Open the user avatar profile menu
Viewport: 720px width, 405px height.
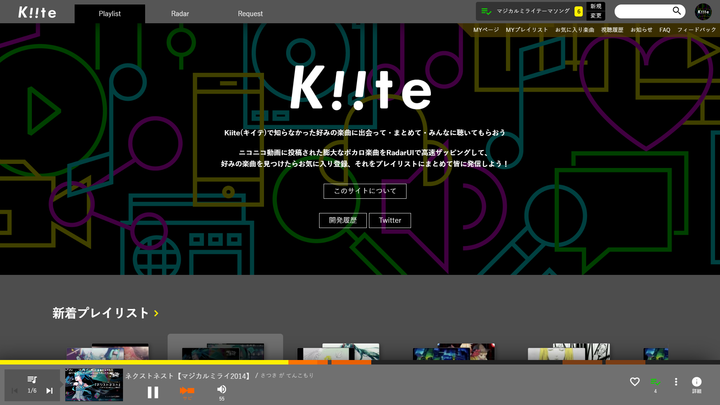click(x=703, y=12)
